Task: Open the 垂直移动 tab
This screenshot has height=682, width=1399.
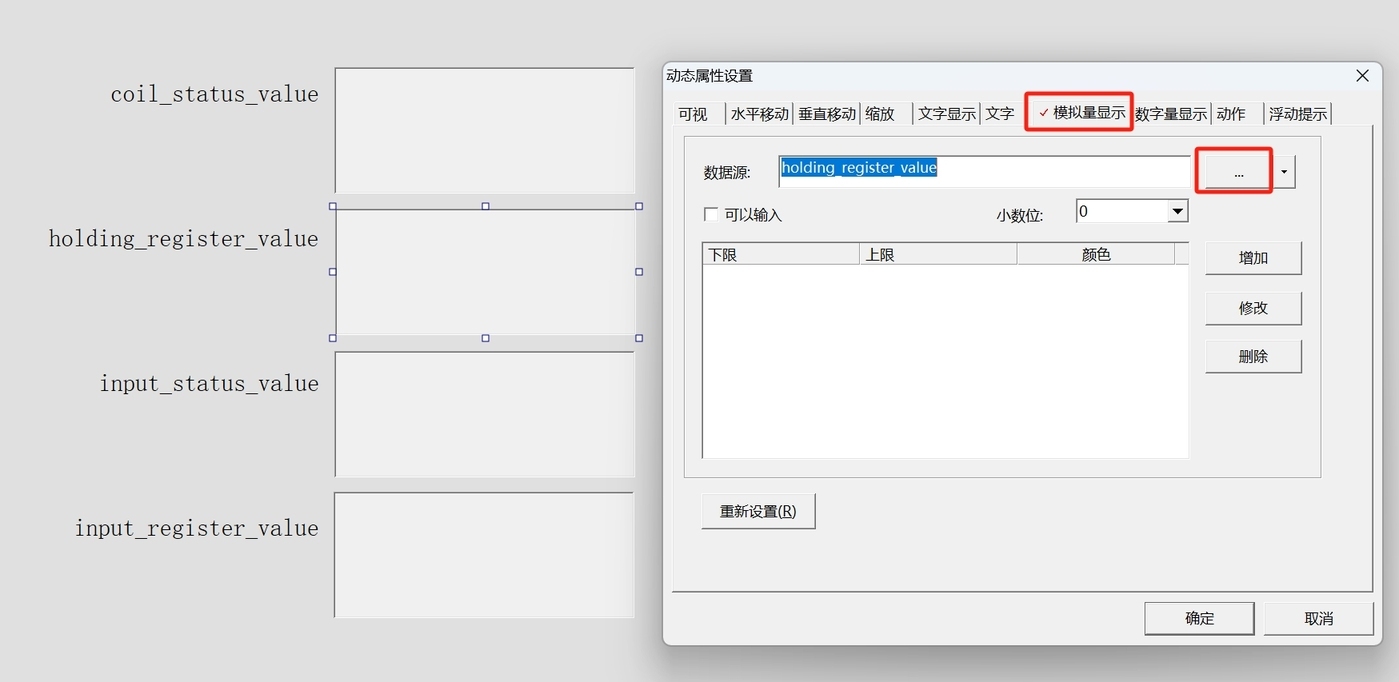Action: [827, 114]
